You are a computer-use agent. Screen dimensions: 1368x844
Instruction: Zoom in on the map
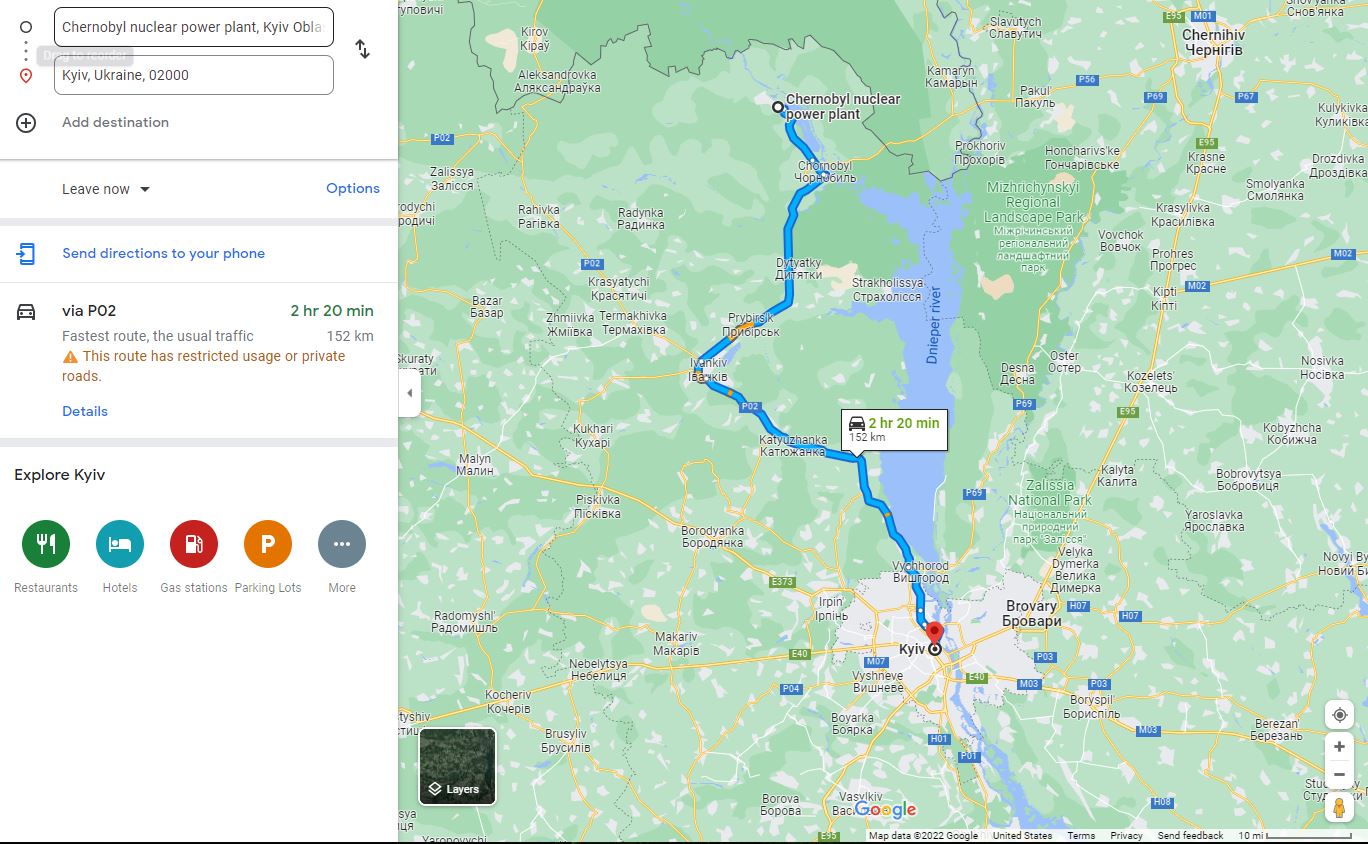(x=1339, y=747)
